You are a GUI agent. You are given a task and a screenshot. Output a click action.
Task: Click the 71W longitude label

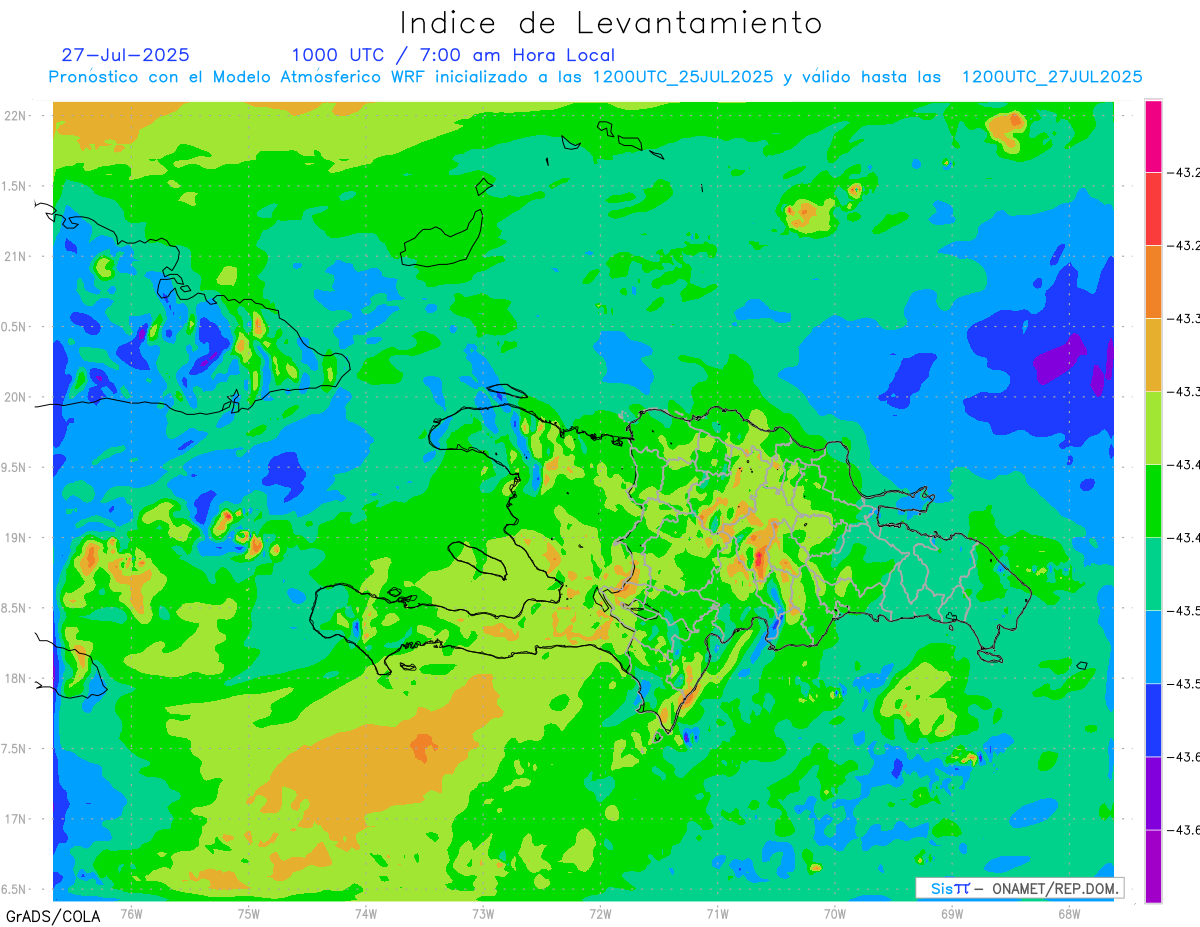[717, 913]
